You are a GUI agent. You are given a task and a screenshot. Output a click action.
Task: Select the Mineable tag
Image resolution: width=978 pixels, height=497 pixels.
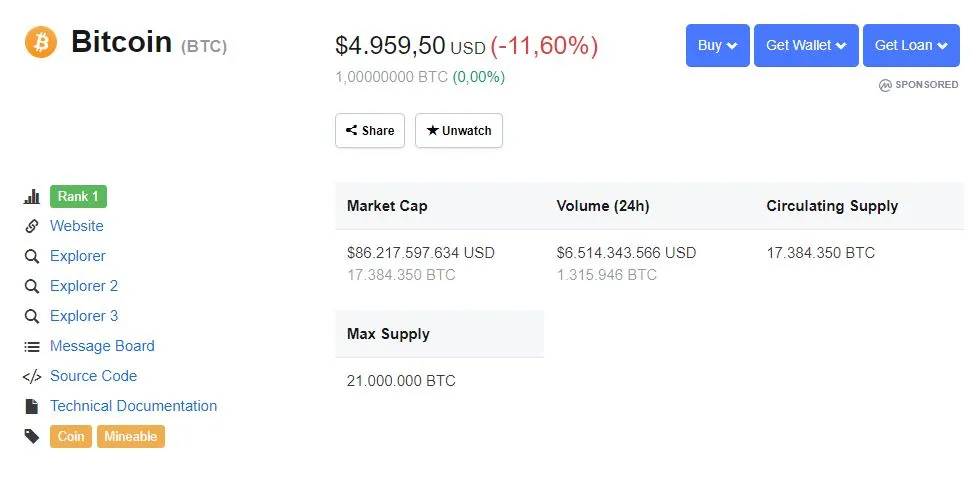click(x=131, y=437)
